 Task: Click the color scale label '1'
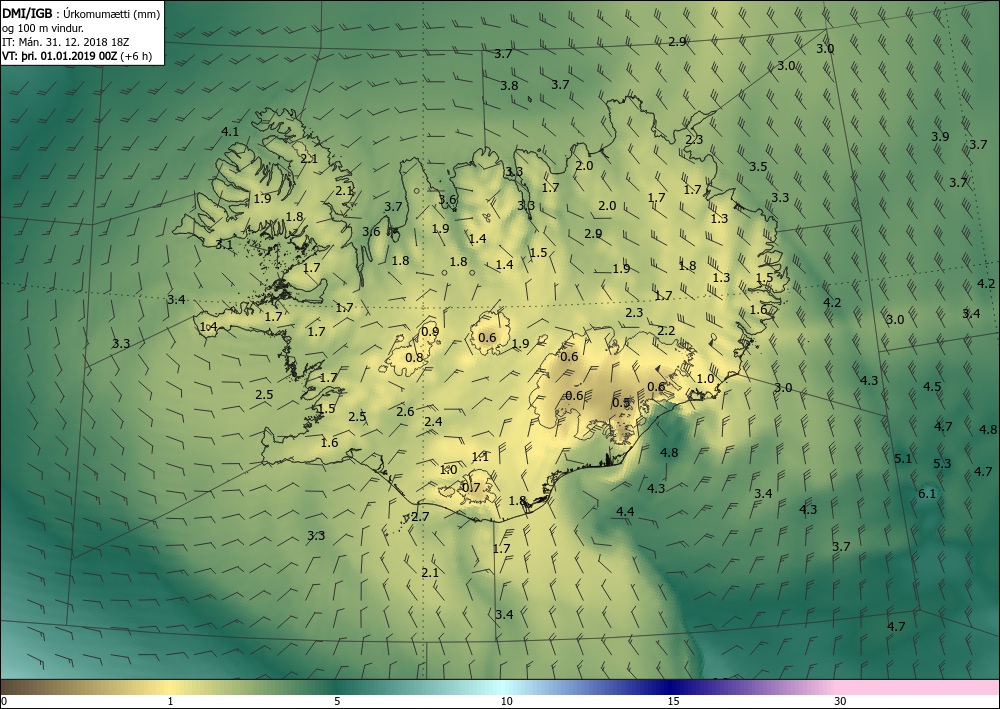[x=170, y=701]
